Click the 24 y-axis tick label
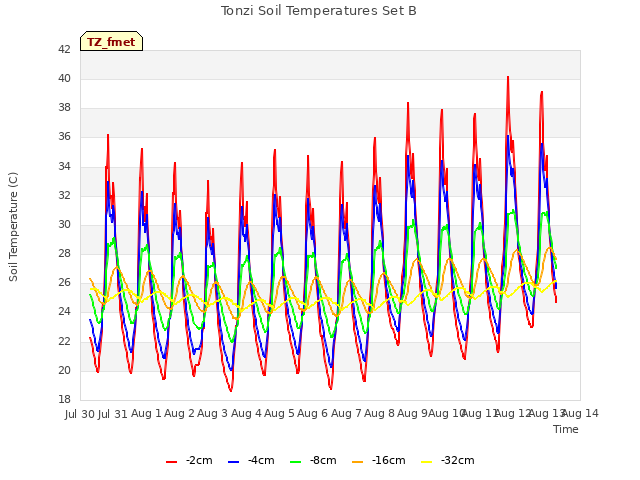The height and width of the screenshot is (480, 640). pyautogui.click(x=64, y=312)
